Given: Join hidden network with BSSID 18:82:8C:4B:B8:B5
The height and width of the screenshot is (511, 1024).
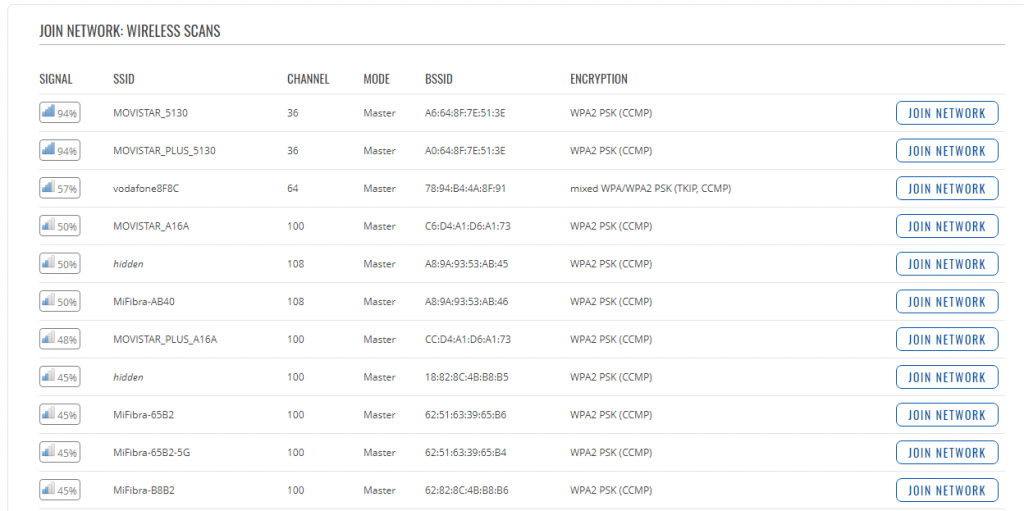Looking at the screenshot, I should coord(947,377).
